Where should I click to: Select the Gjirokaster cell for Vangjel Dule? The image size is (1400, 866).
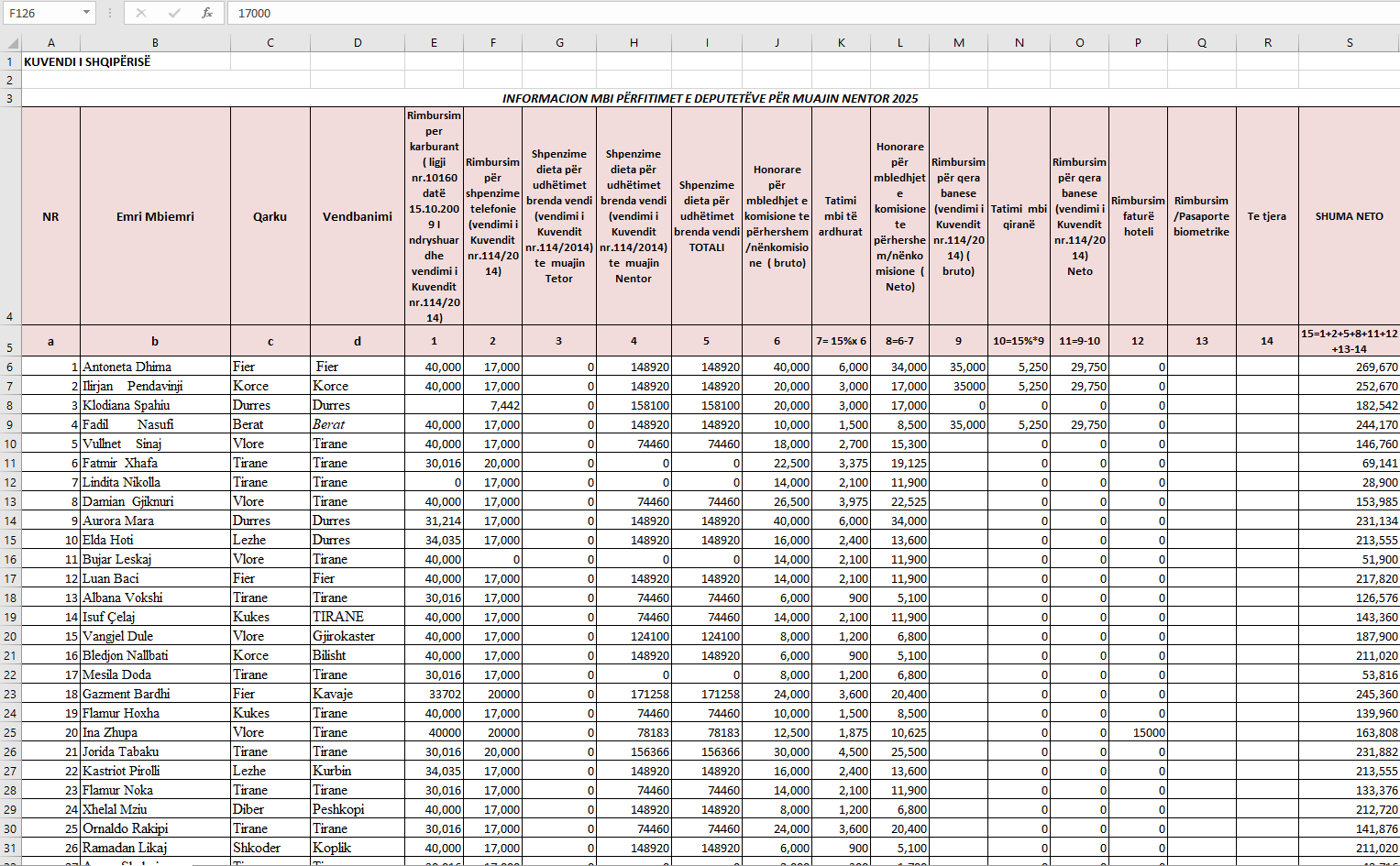(x=357, y=636)
